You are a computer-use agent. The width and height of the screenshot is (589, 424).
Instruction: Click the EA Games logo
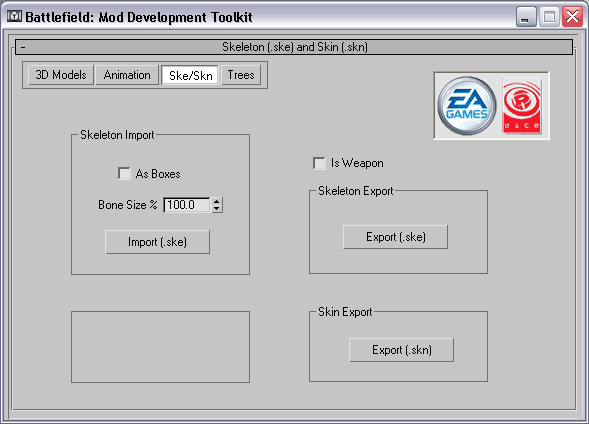[467, 106]
